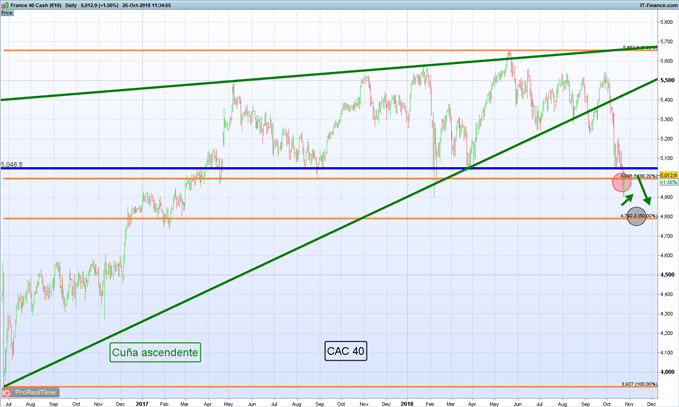Screen dimensions: 679x407
Task: Click the 2018 year label on time axis
Action: [x=407, y=404]
